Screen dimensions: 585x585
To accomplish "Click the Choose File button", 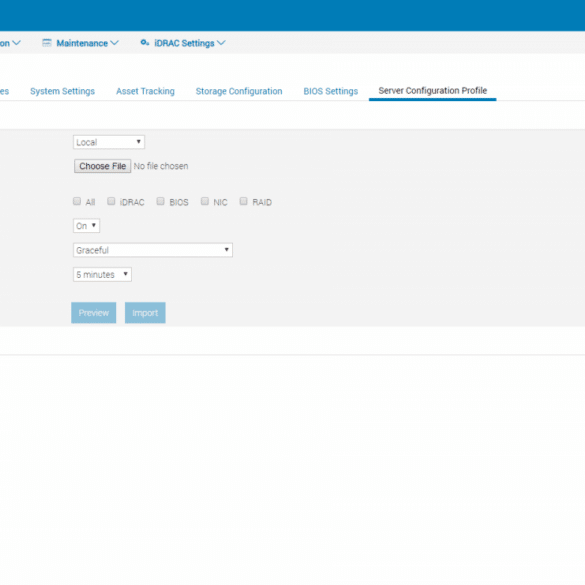I will click(102, 166).
